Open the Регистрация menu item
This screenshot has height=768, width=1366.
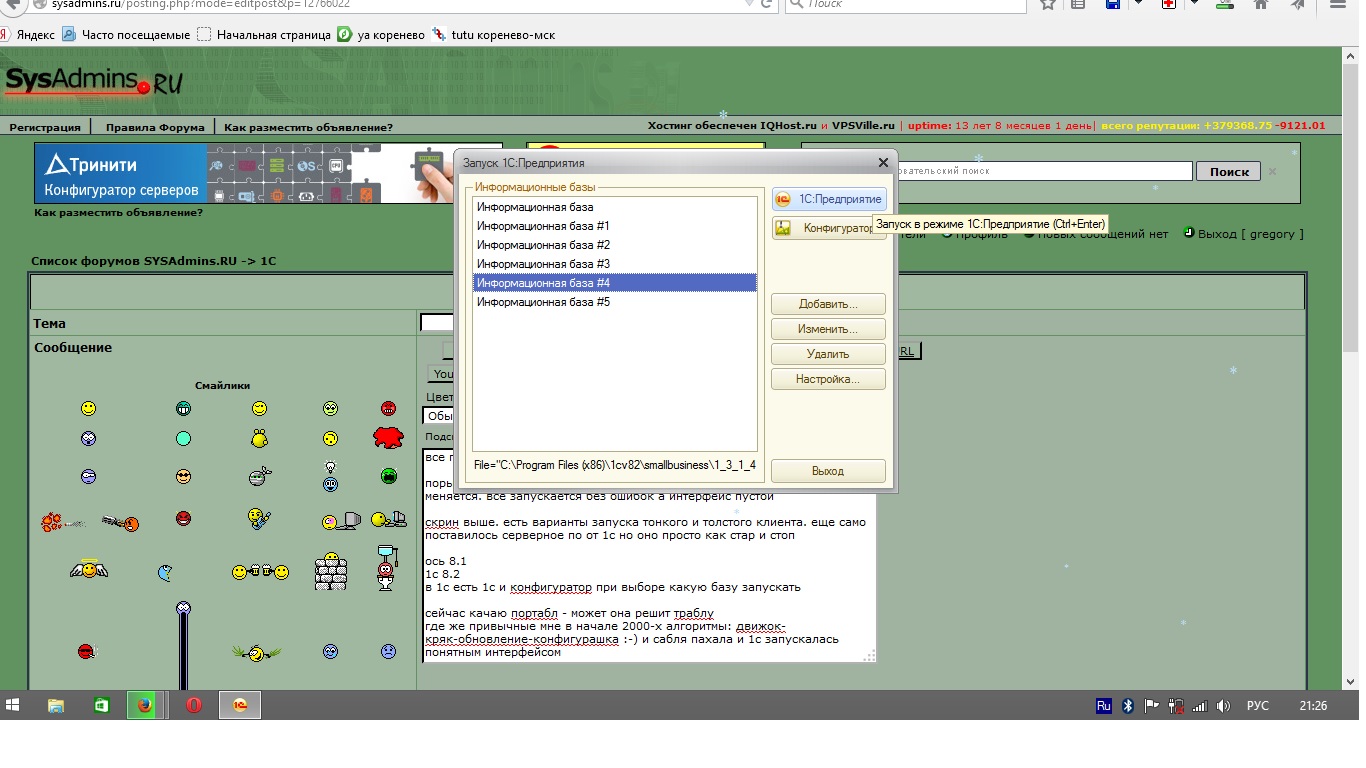click(45, 127)
